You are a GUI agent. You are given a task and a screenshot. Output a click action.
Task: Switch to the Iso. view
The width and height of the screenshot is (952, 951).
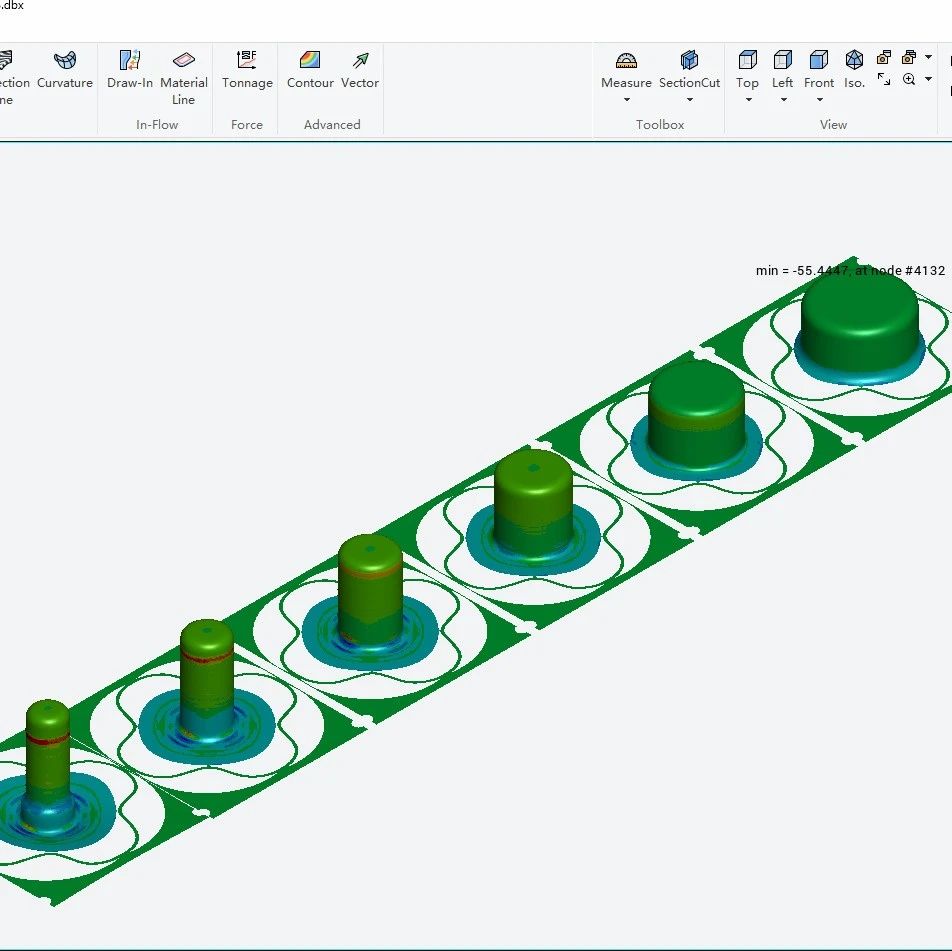(854, 70)
